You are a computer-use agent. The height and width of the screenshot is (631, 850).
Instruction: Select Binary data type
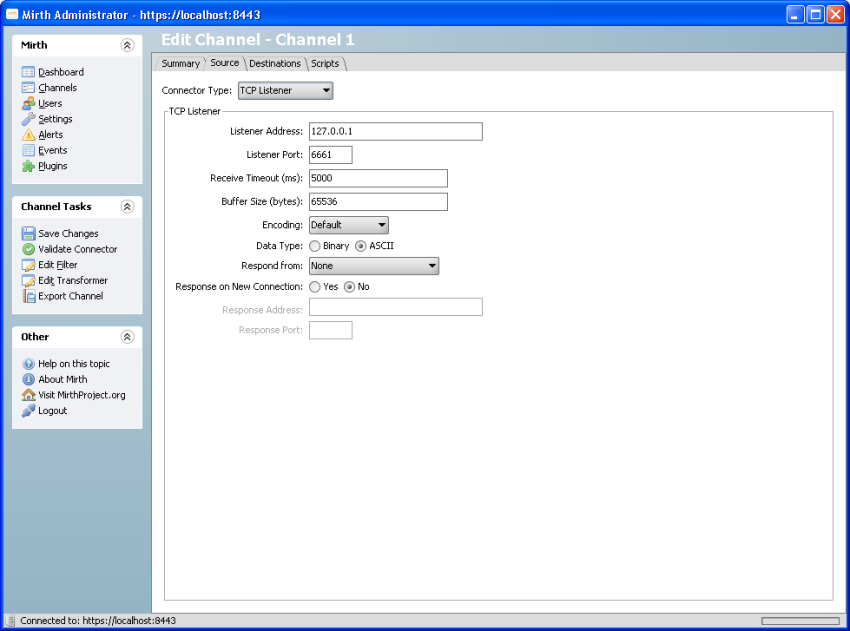coord(315,246)
